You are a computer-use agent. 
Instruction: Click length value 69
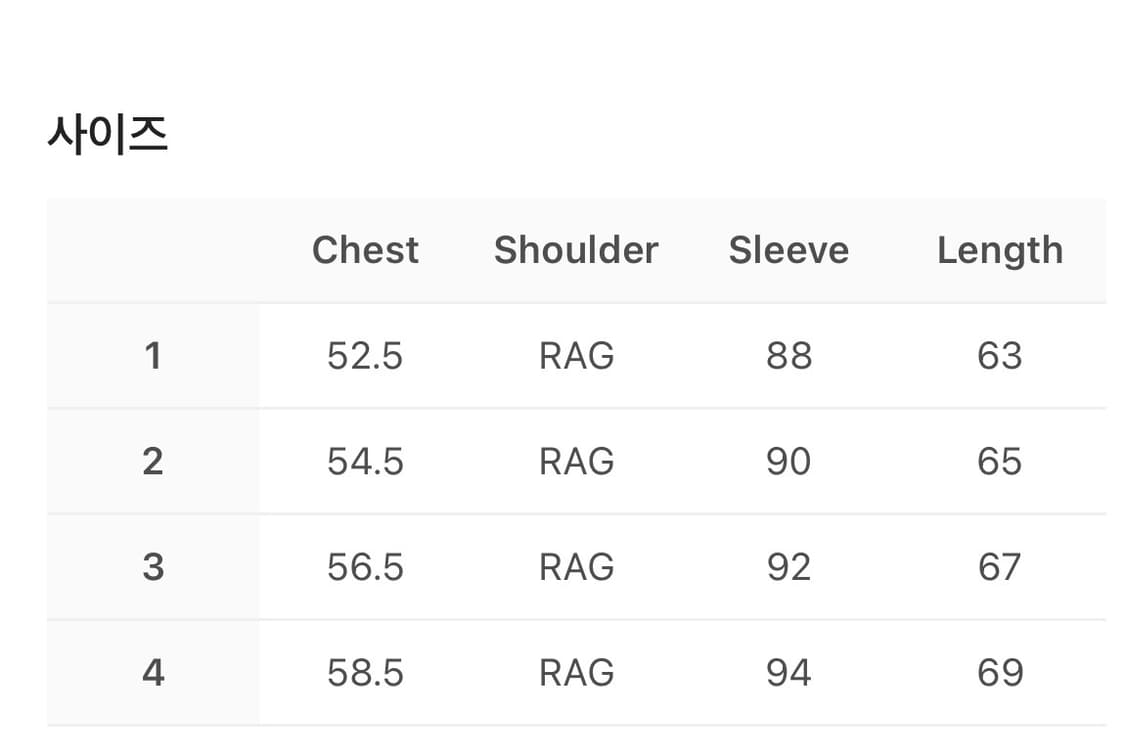coord(999,673)
